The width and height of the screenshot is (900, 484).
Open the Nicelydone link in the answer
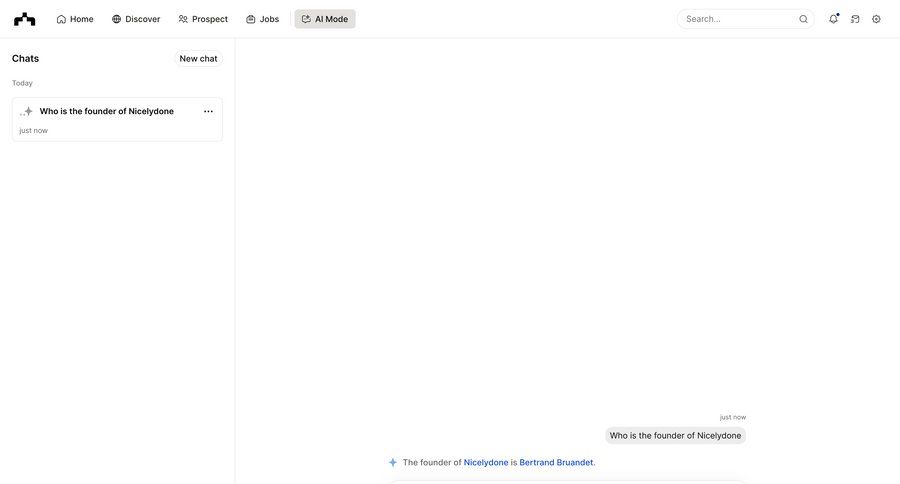486,462
